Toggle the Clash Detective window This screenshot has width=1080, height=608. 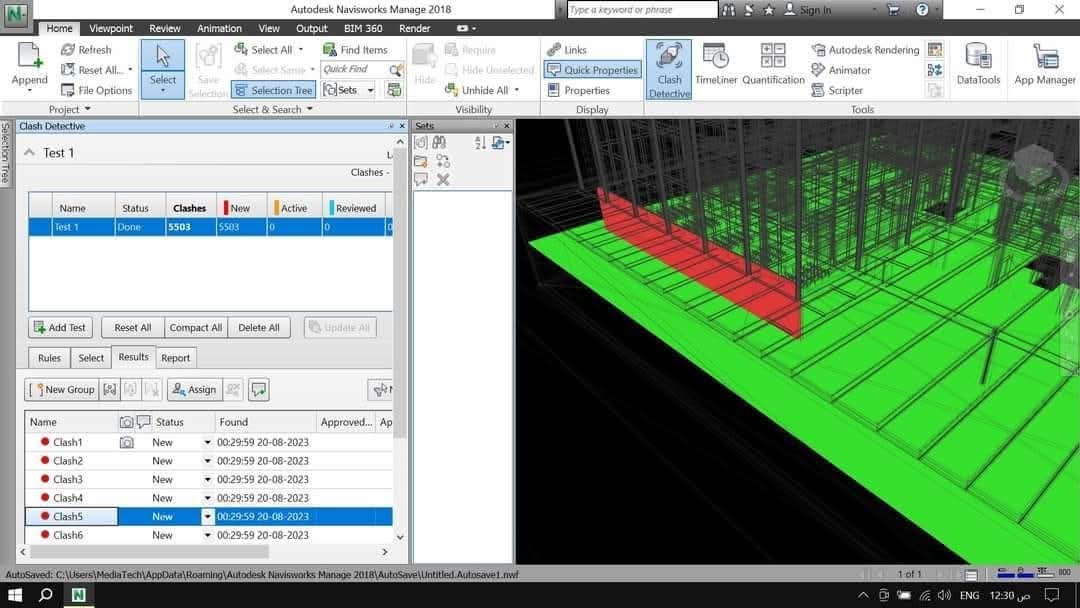668,69
